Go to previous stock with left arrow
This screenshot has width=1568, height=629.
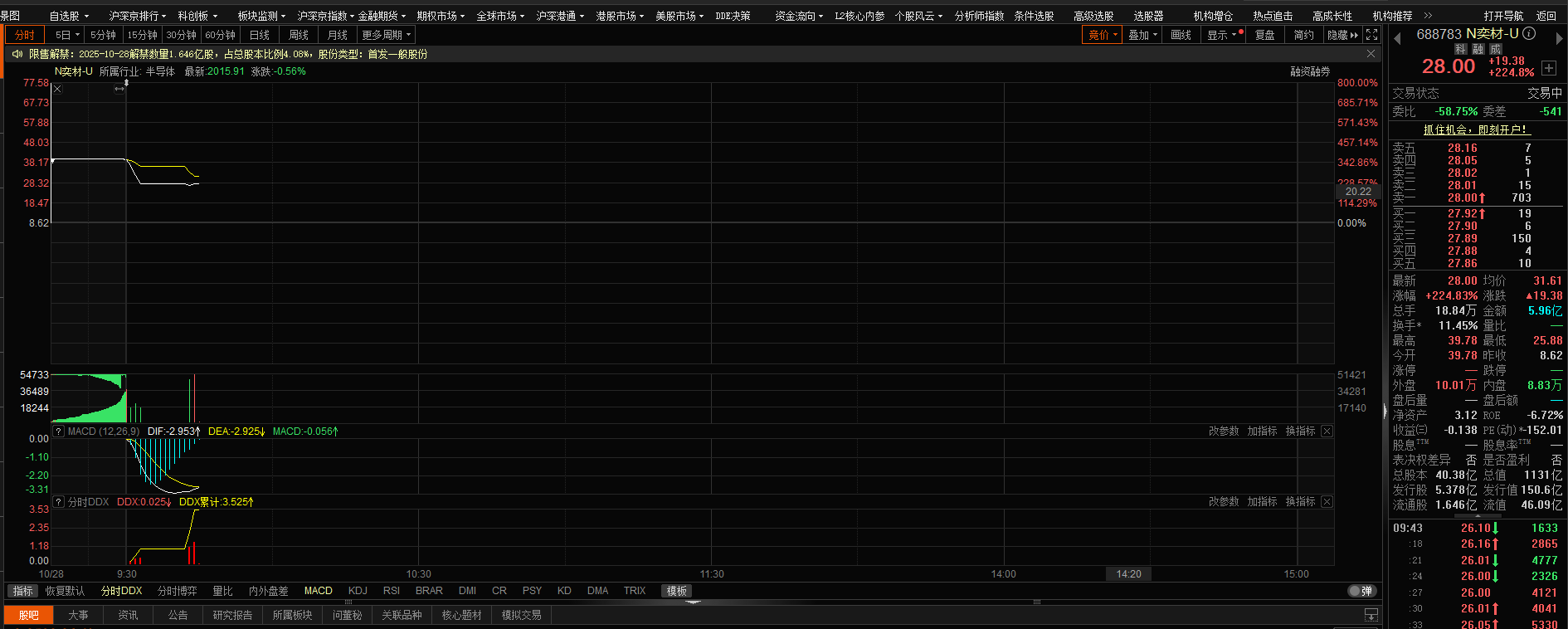[x=1397, y=38]
